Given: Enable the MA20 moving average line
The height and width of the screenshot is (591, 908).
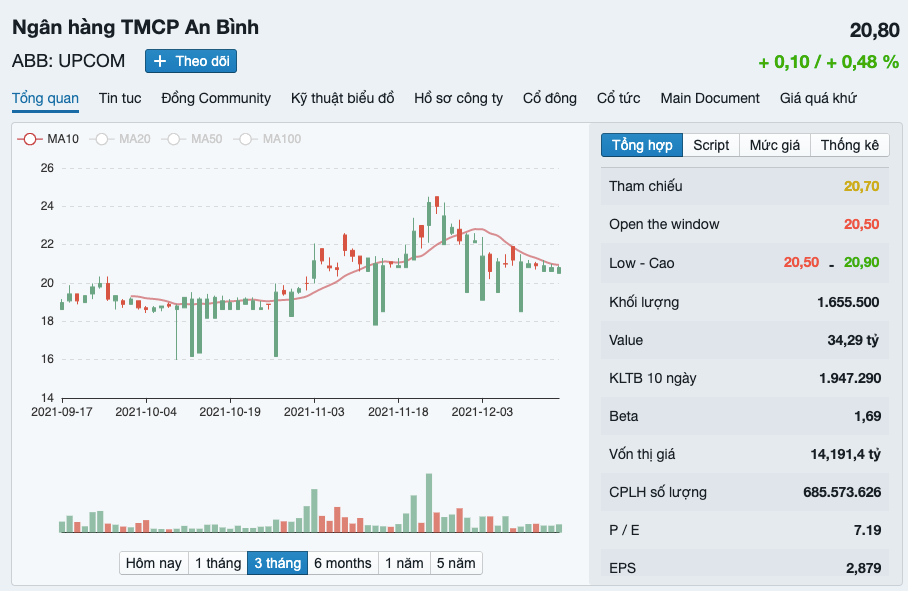Looking at the screenshot, I should [x=102, y=139].
